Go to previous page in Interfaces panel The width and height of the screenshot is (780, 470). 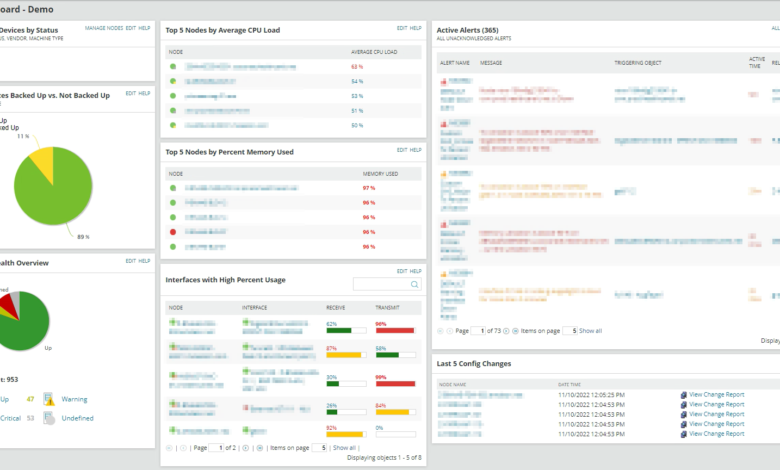point(183,448)
